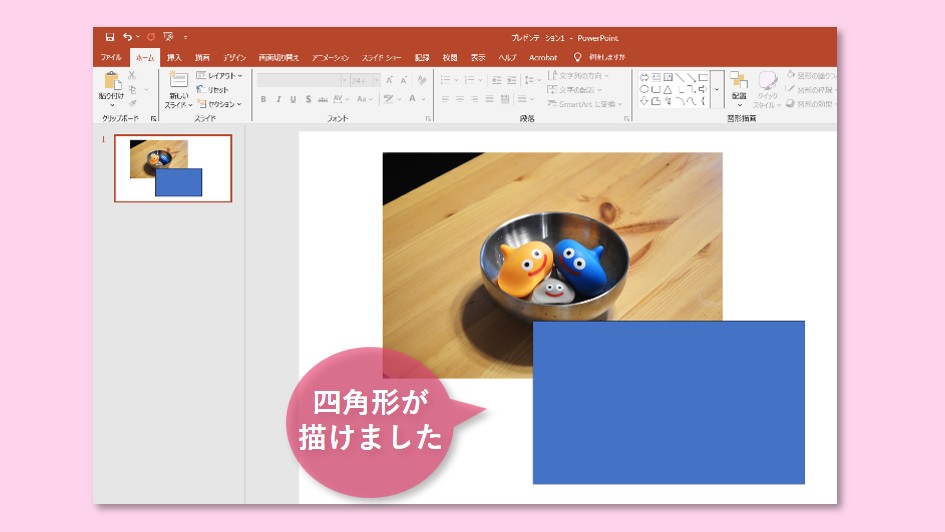This screenshot has height=532, width=945.
Task: Click the Format Painter brush icon
Action: coord(133,104)
